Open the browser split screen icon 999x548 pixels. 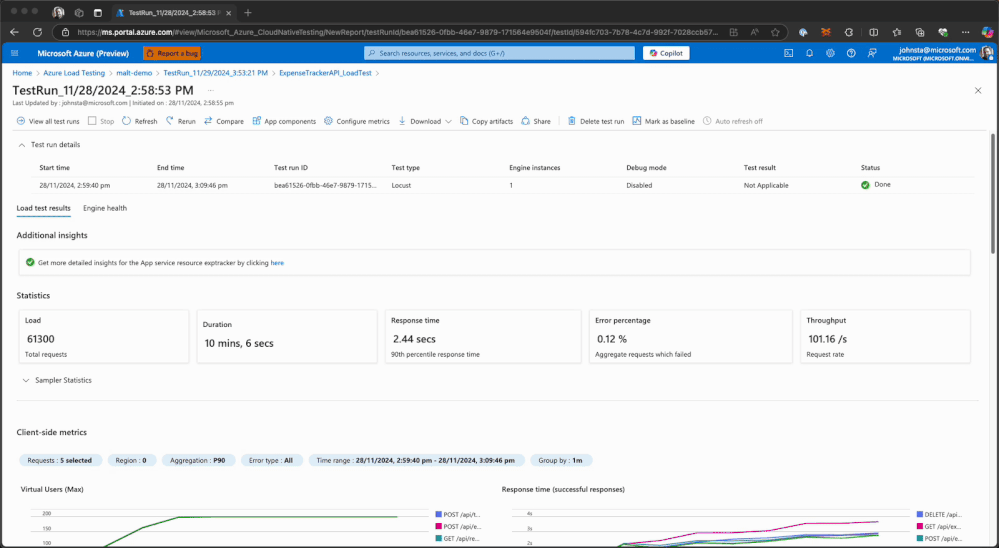click(x=873, y=32)
